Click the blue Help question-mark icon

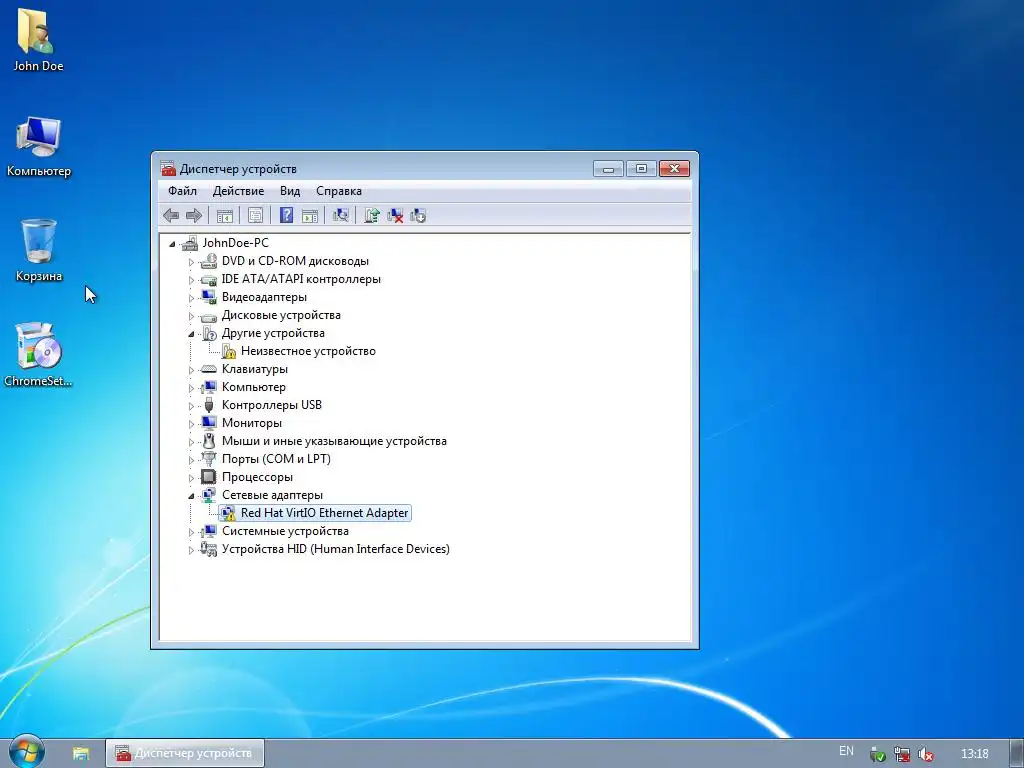coord(286,215)
